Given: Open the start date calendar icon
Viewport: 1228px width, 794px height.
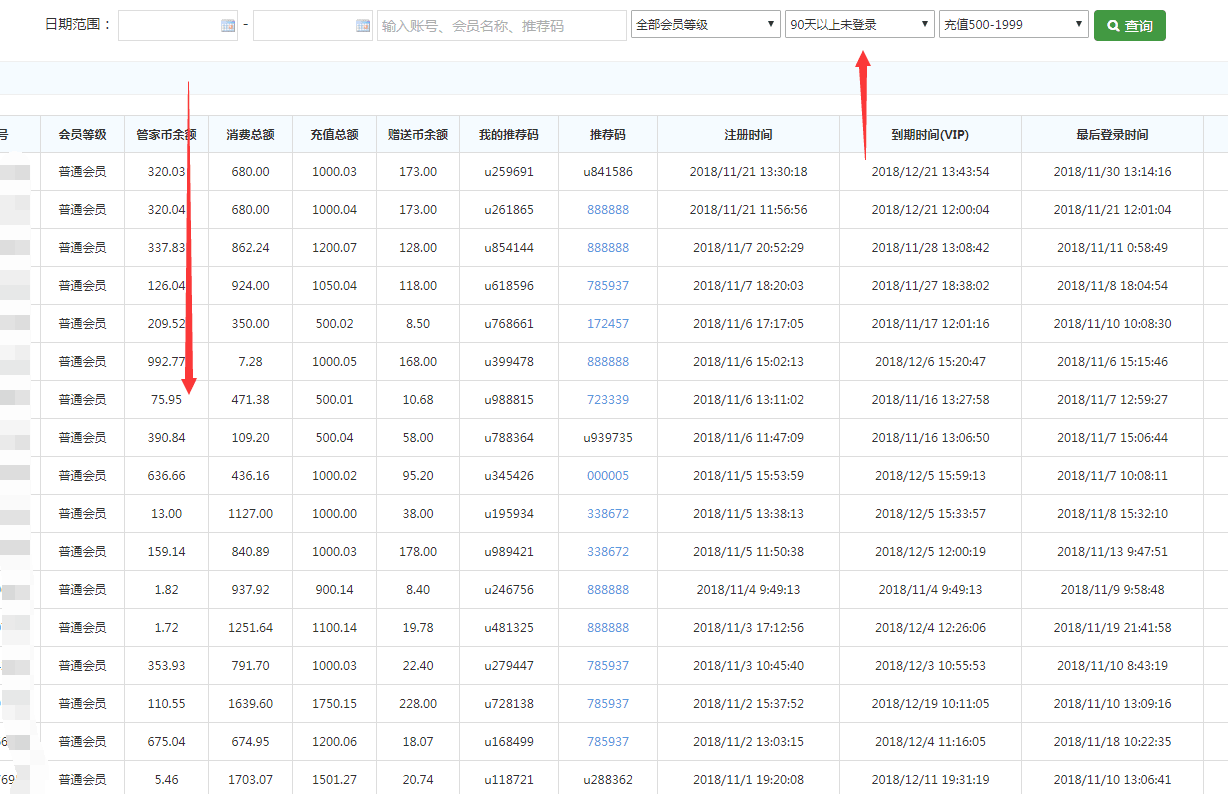Looking at the screenshot, I should point(228,26).
